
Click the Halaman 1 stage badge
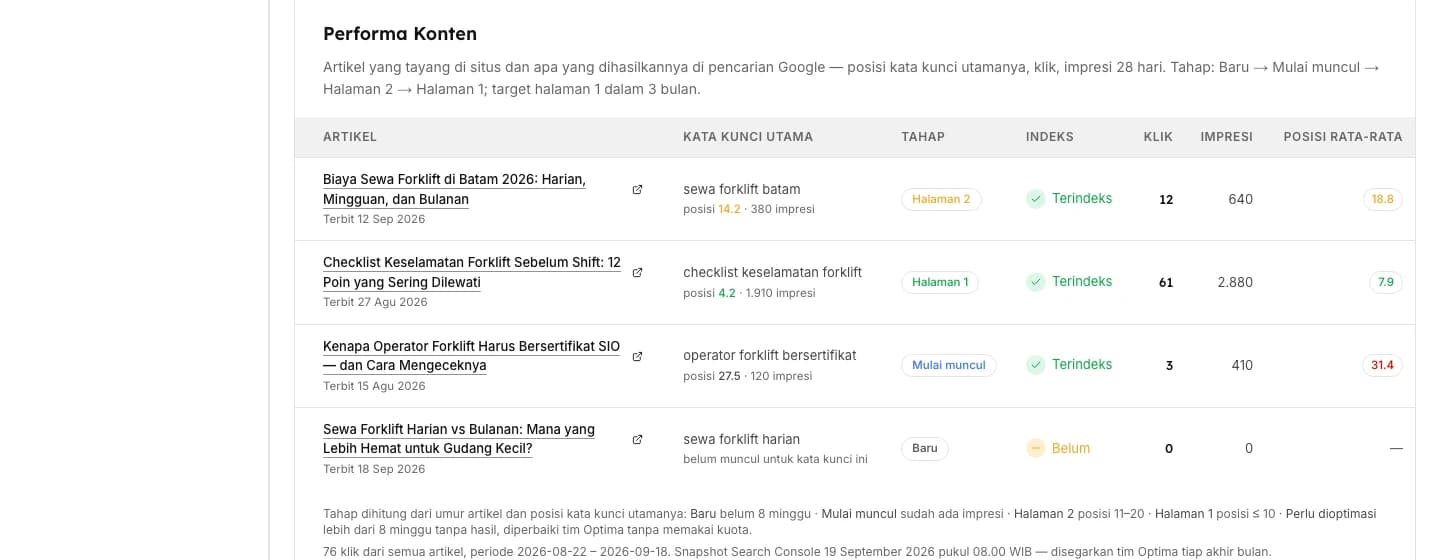(940, 282)
